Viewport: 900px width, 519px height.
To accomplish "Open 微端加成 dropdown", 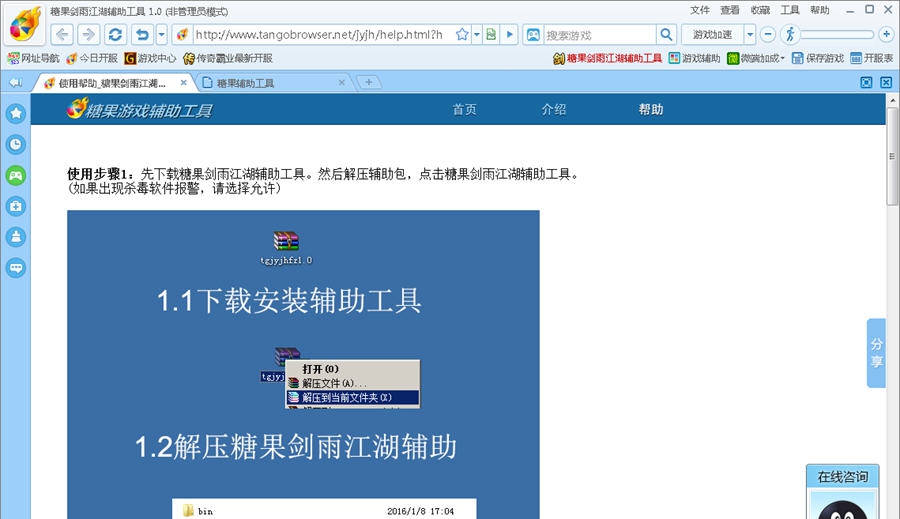I will (x=755, y=58).
